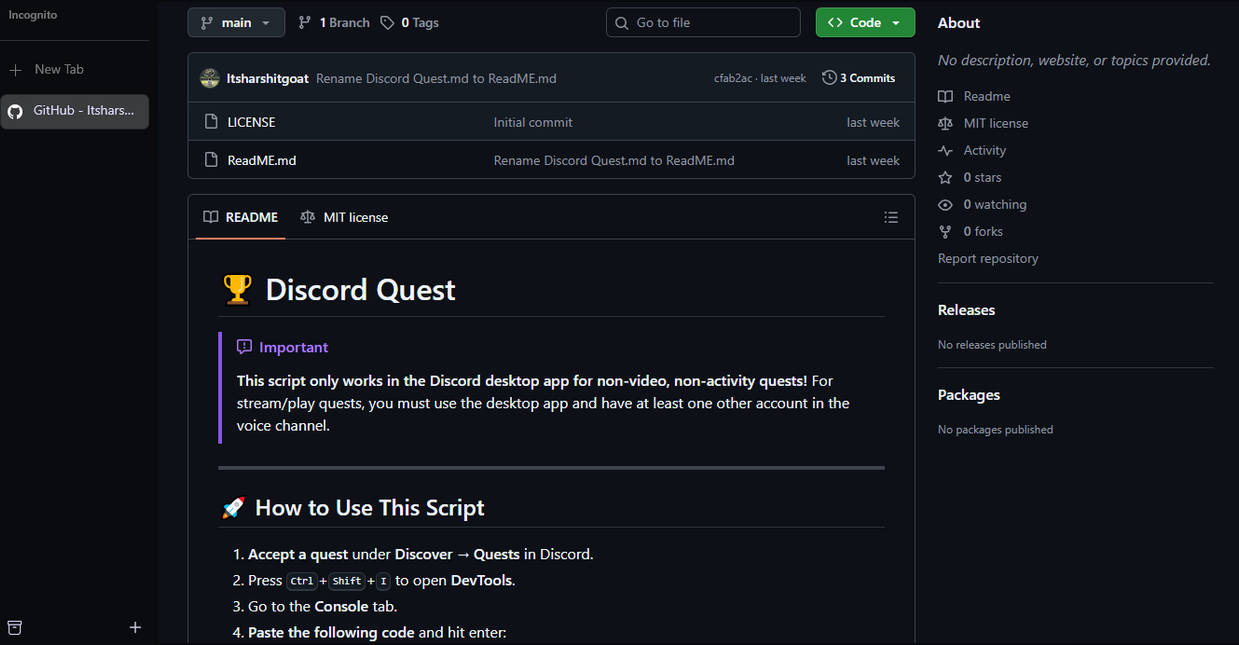Image resolution: width=1239 pixels, height=645 pixels.
Task: Open the 1 Branch link
Action: point(335,22)
